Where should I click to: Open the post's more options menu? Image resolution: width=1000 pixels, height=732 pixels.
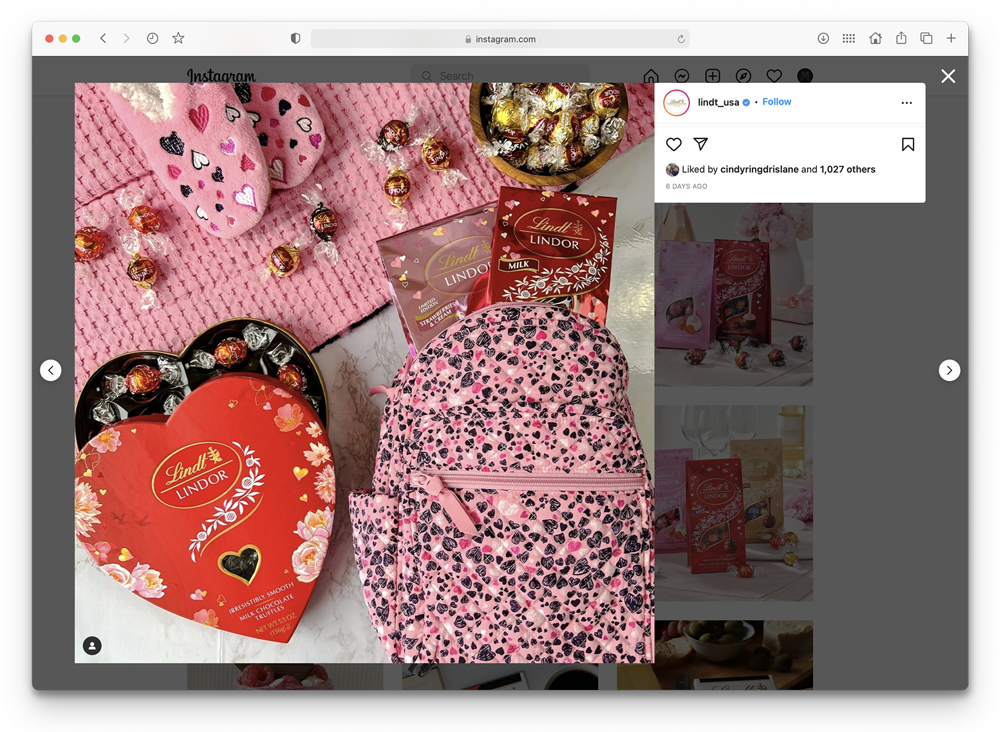pyautogui.click(x=906, y=103)
